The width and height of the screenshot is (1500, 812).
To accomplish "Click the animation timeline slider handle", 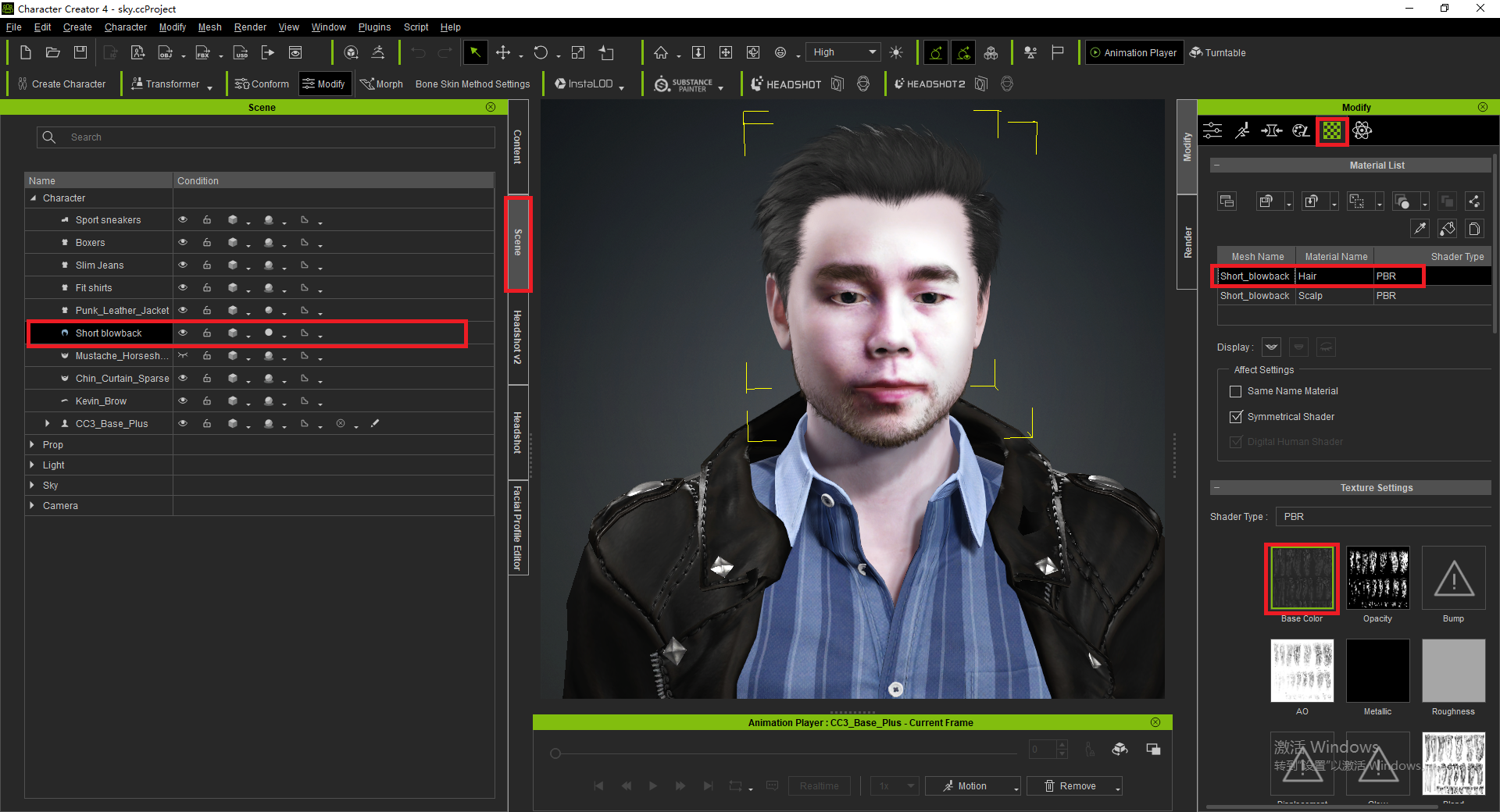I will 555,753.
